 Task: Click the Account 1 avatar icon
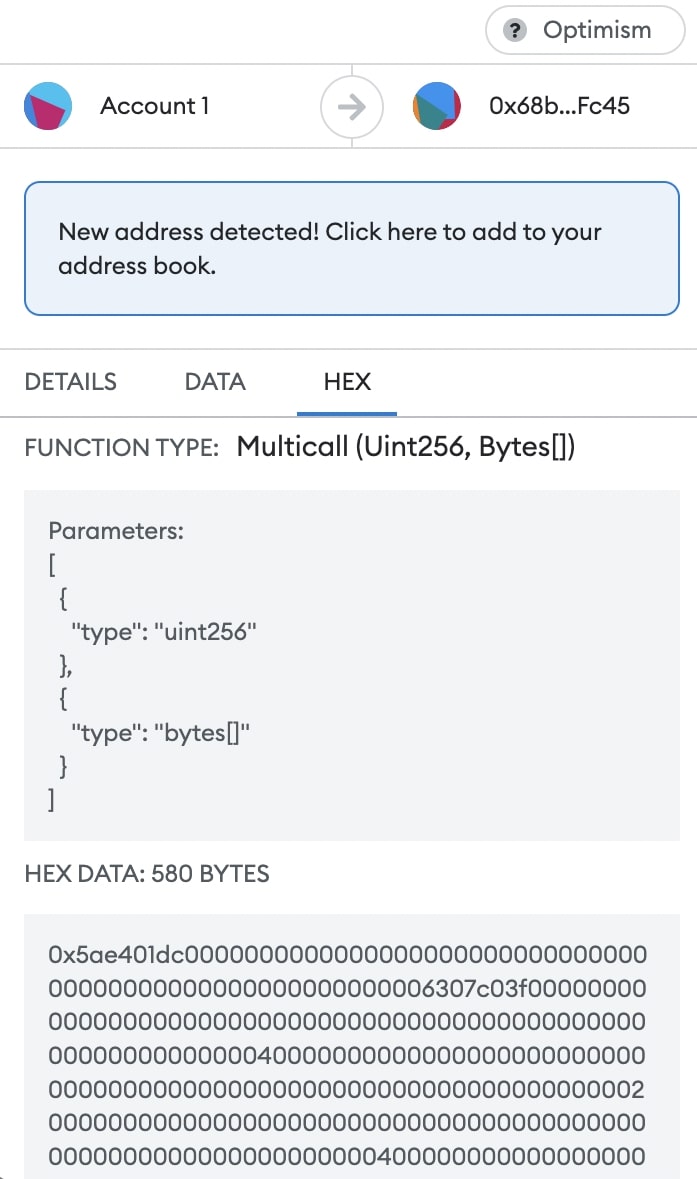click(48, 106)
